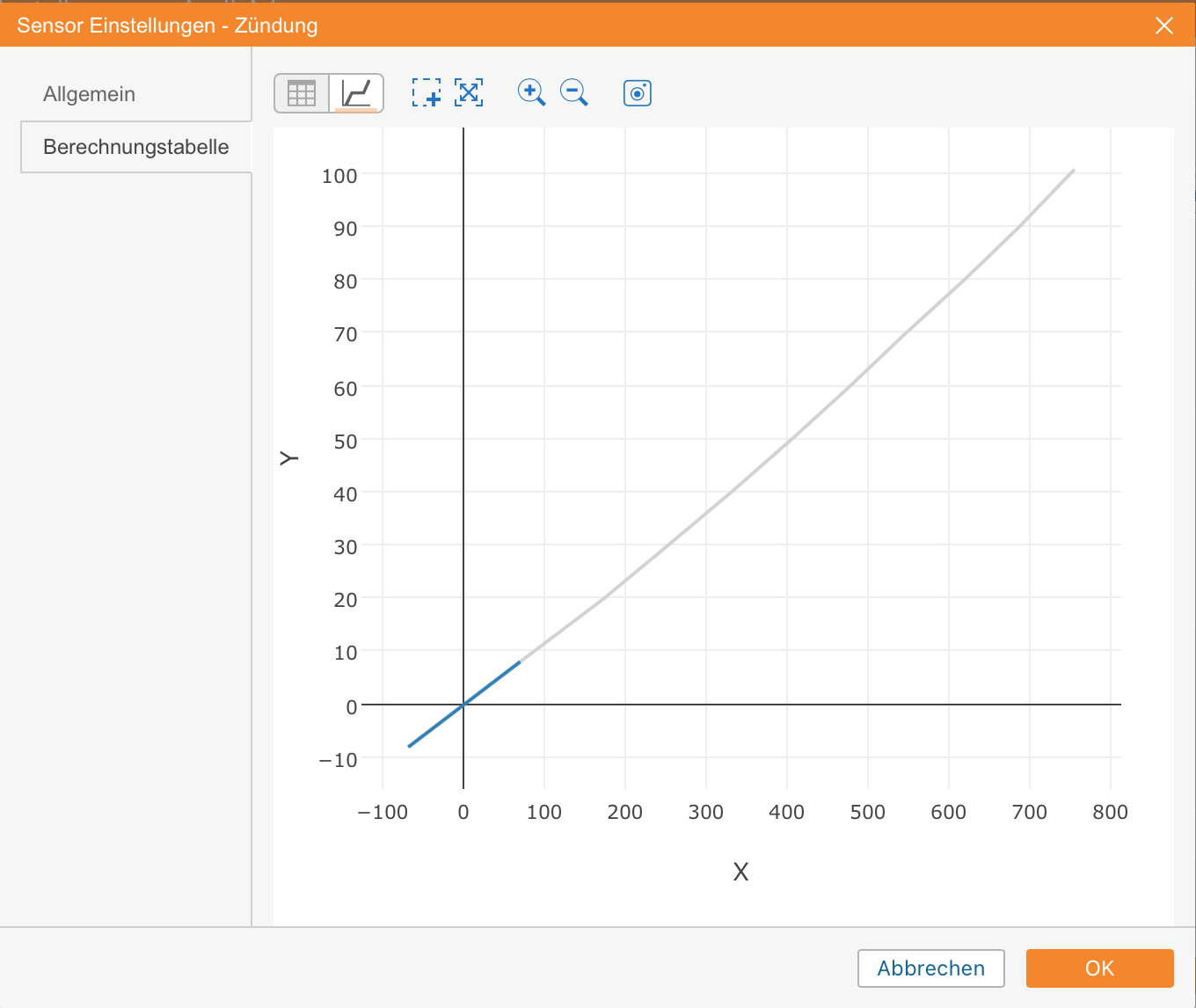This screenshot has width=1196, height=1008.
Task: Open the Allgemein tab
Action: [x=89, y=94]
